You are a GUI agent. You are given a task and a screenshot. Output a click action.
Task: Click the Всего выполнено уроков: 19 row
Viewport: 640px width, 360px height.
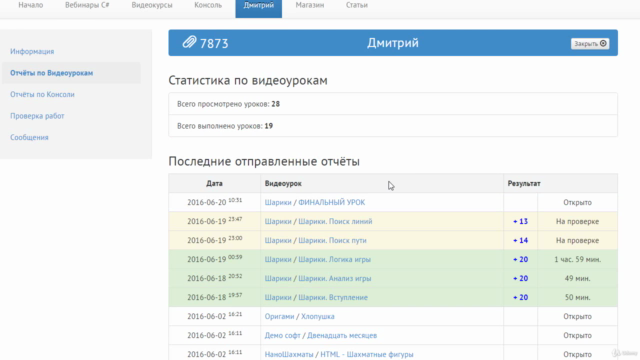393,126
